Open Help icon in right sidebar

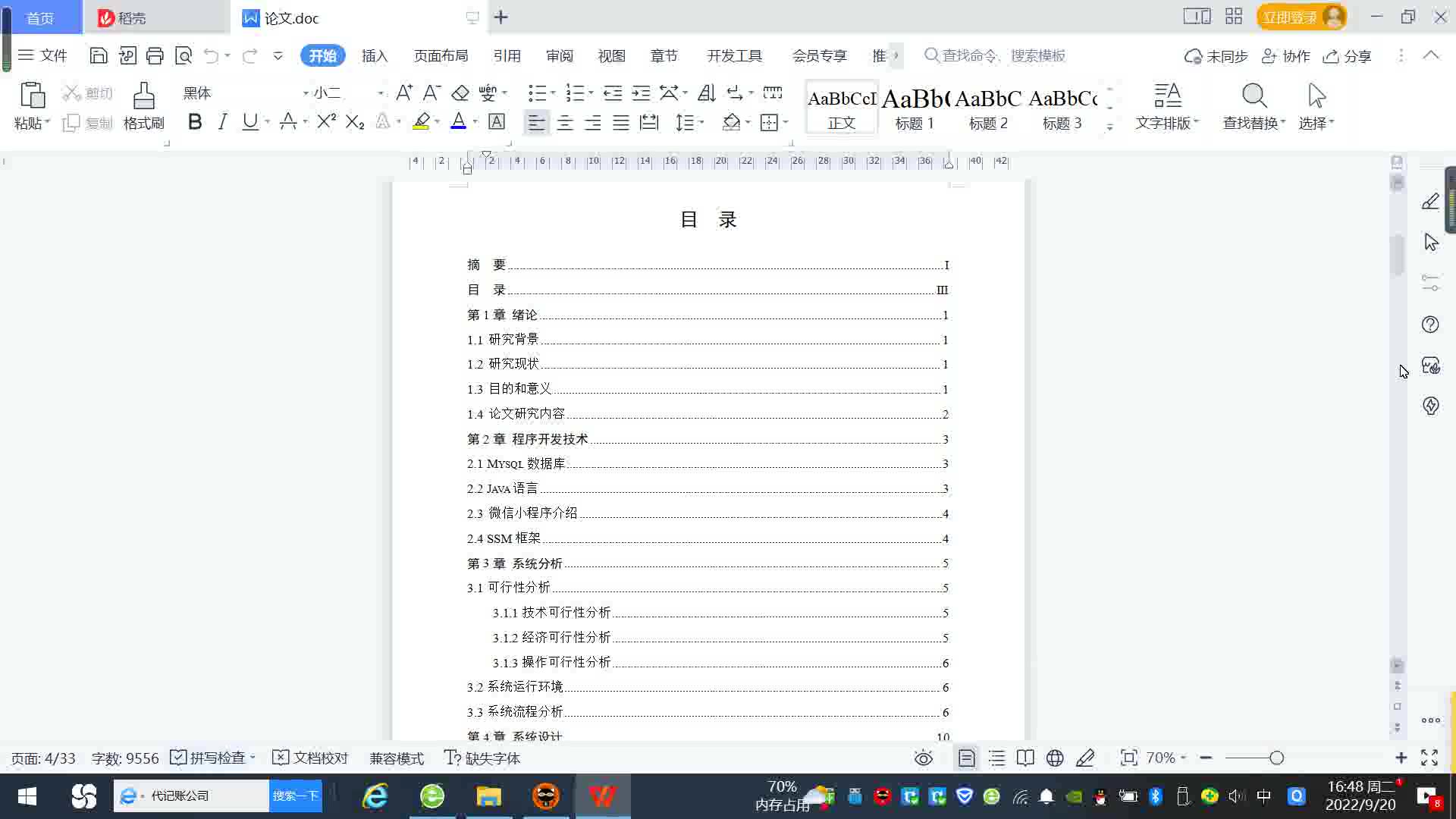tap(1430, 325)
